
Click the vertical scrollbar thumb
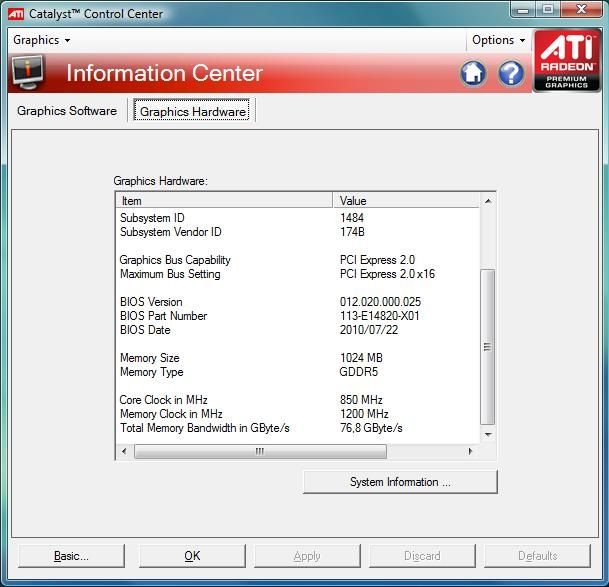[487, 347]
